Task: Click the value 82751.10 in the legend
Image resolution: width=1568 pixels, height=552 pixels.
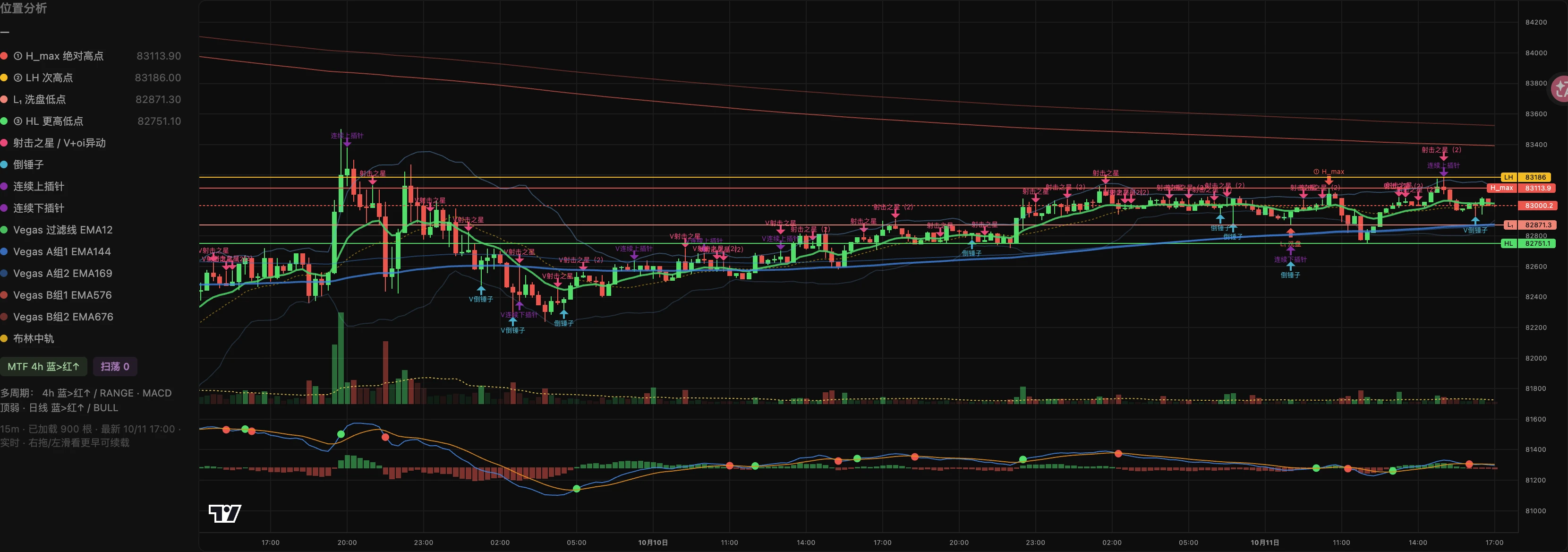Action: [159, 121]
